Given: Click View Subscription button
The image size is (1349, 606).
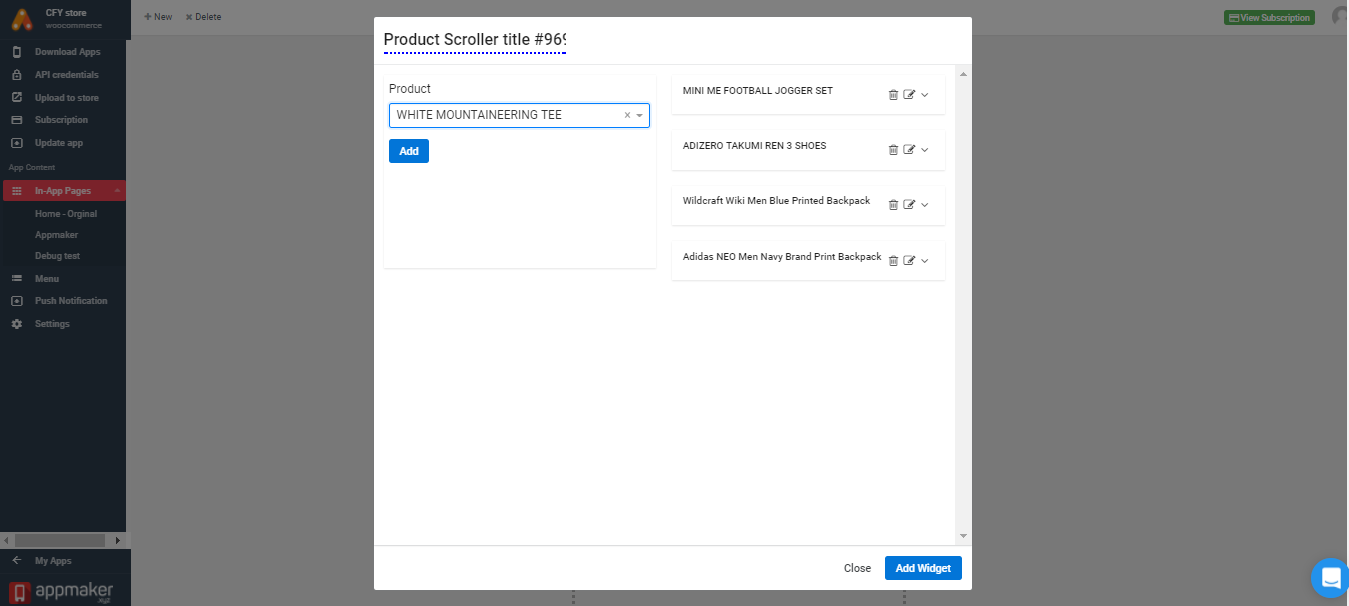Looking at the screenshot, I should tap(1269, 18).
